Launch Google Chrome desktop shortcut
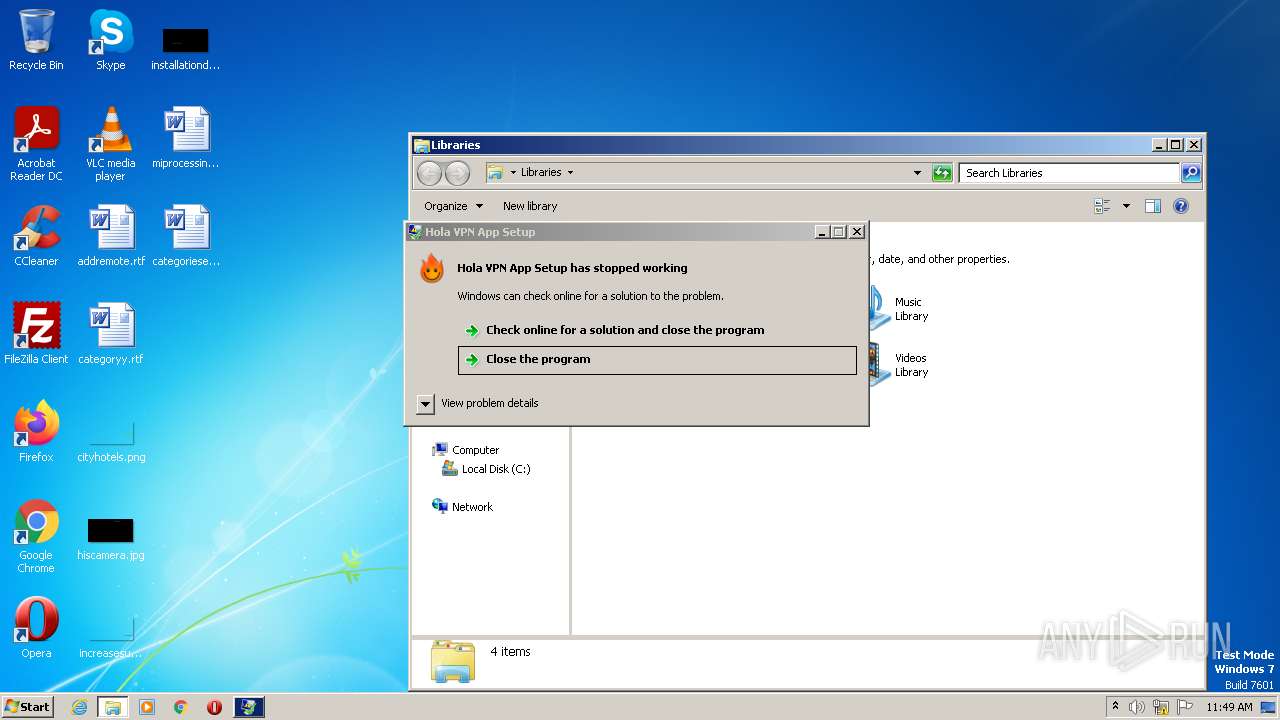This screenshot has height=720, width=1280. (36, 536)
